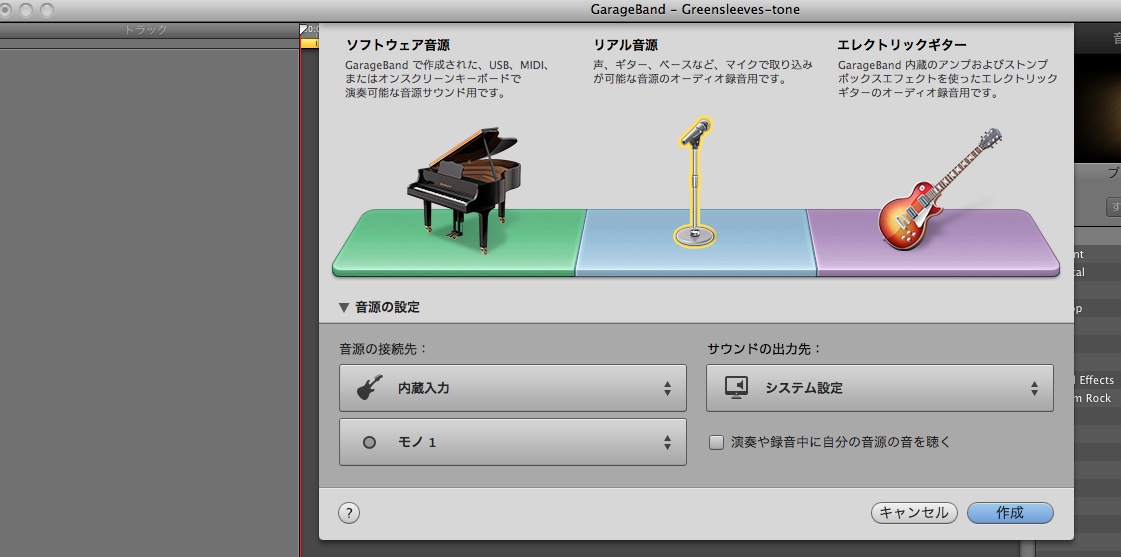Open the 内蔵入力 input source dropdown

click(x=512, y=388)
